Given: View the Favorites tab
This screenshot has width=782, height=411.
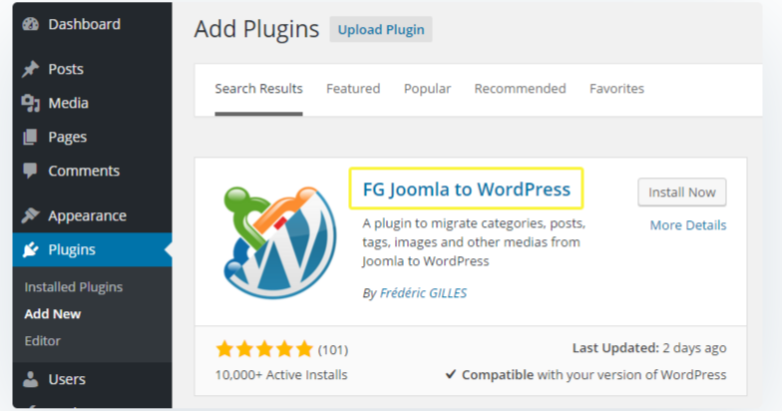Looking at the screenshot, I should (x=616, y=88).
